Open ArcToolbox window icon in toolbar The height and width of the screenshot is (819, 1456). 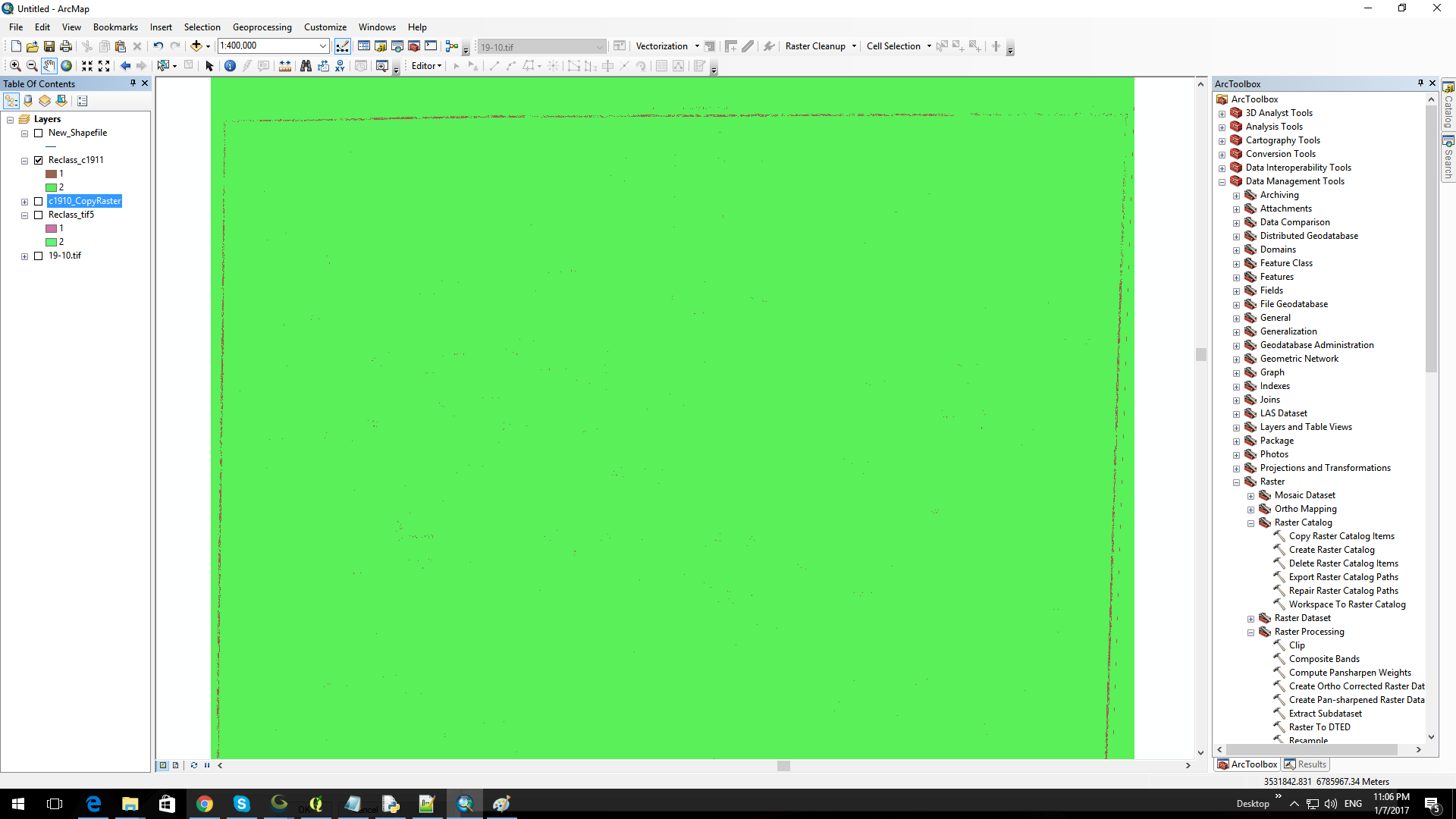414,46
